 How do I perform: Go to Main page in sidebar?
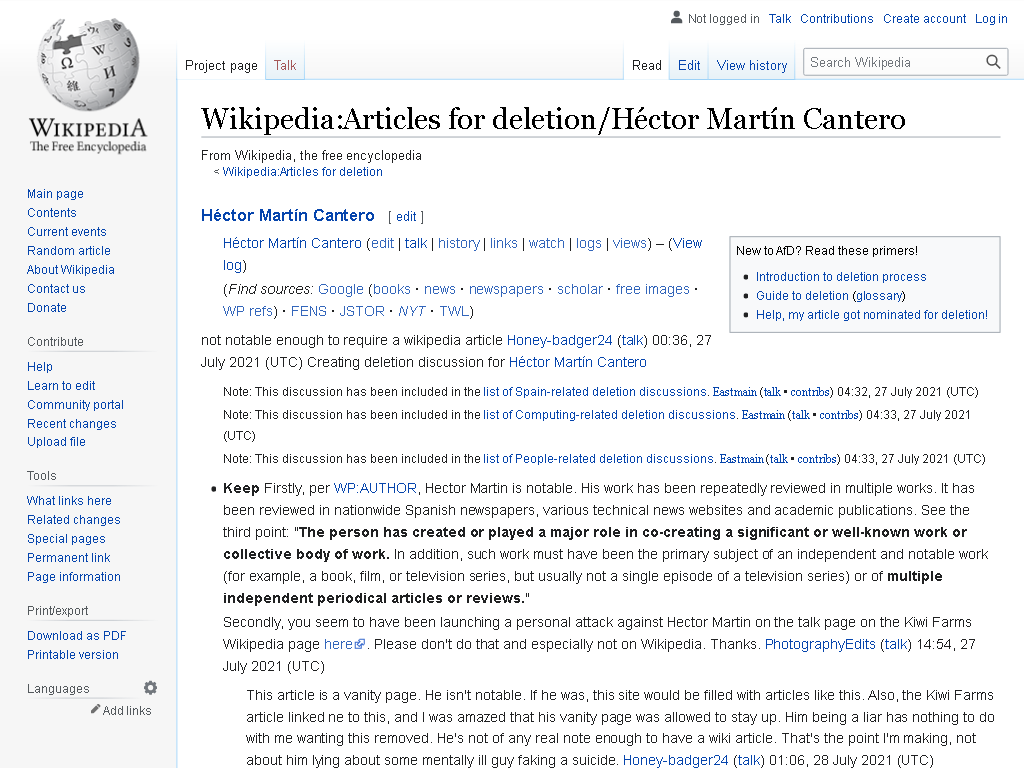point(55,193)
